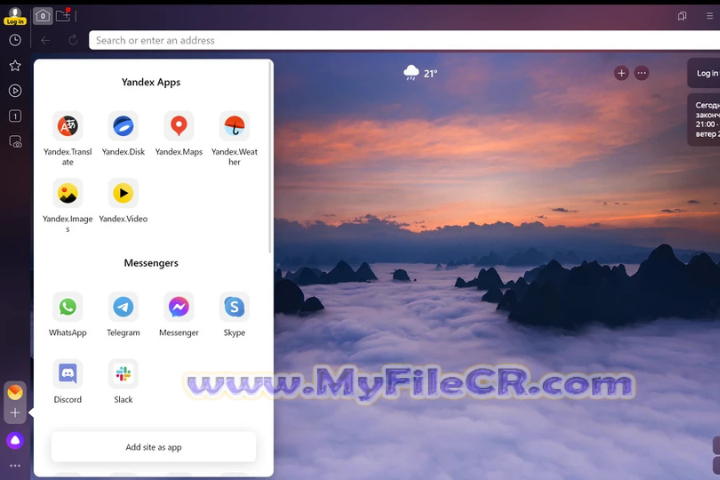This screenshot has height=480, width=720.
Task: Click the apps panel scrollbar
Action: [270, 158]
